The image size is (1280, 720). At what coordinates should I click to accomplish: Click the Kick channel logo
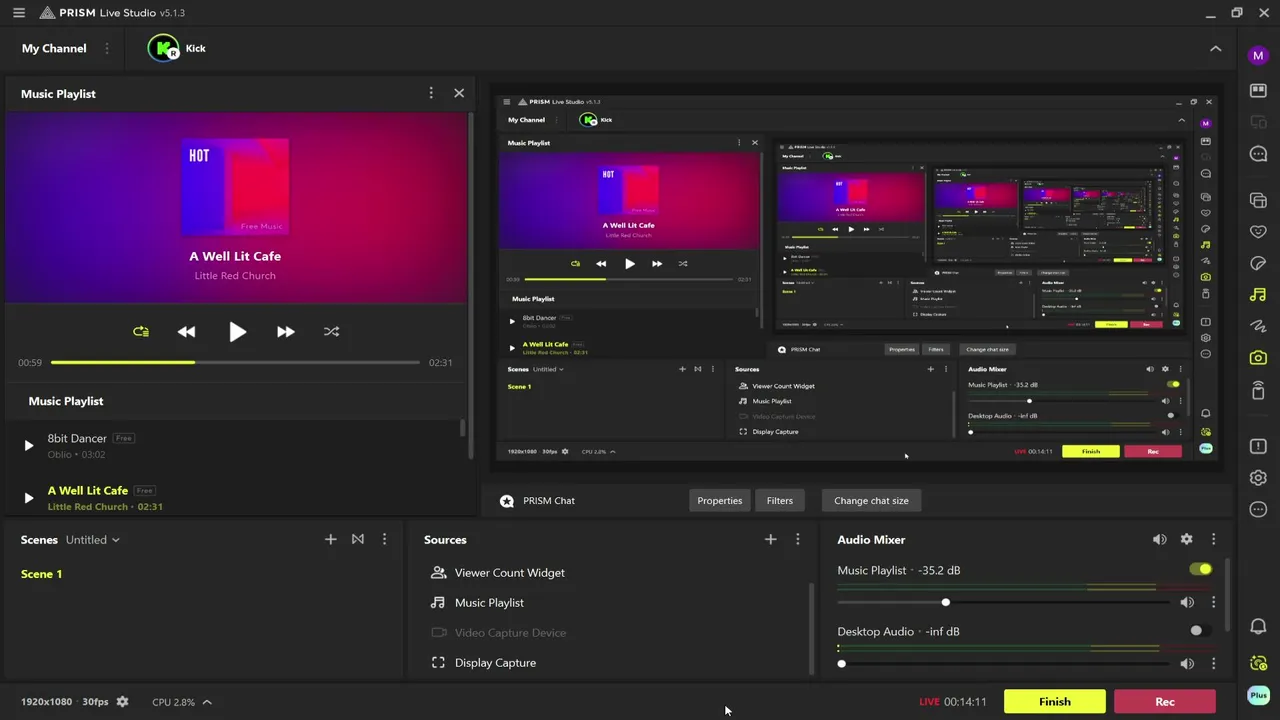[x=163, y=48]
